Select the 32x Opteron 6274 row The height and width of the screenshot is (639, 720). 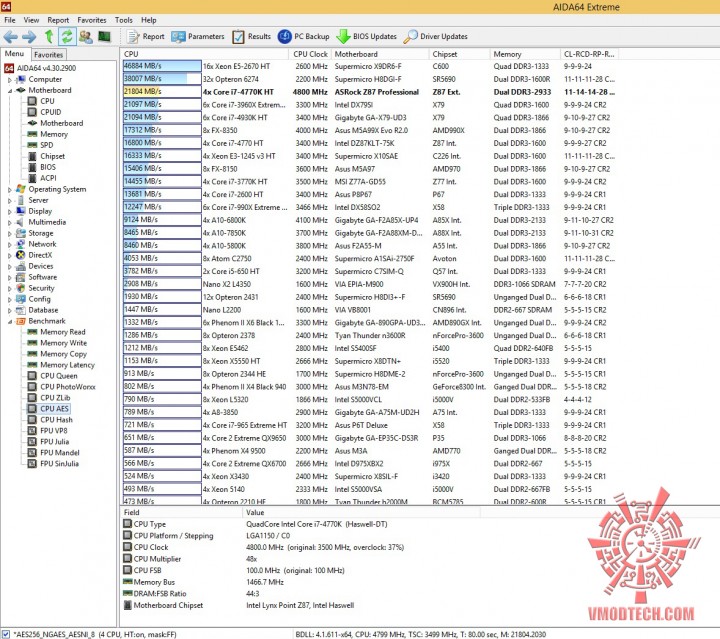coord(370,79)
